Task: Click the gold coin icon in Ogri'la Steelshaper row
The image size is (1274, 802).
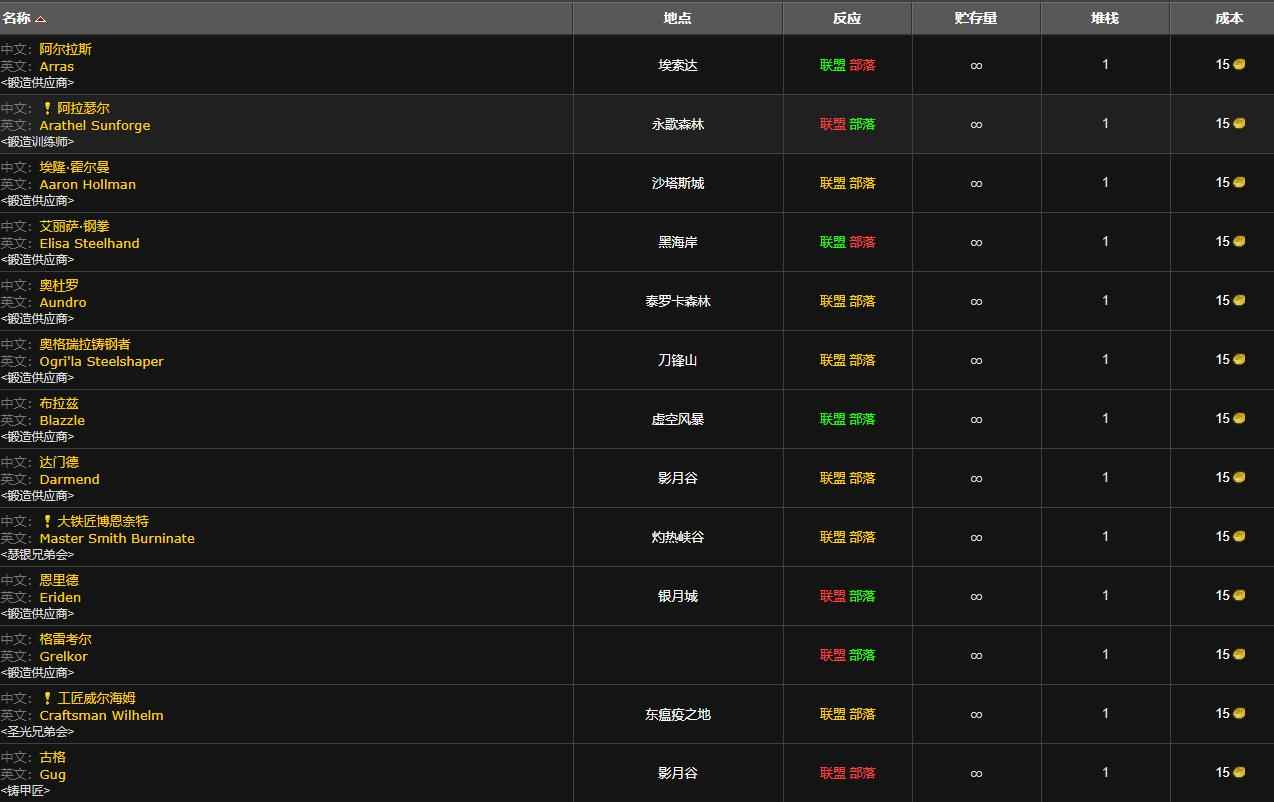Action: (x=1239, y=359)
